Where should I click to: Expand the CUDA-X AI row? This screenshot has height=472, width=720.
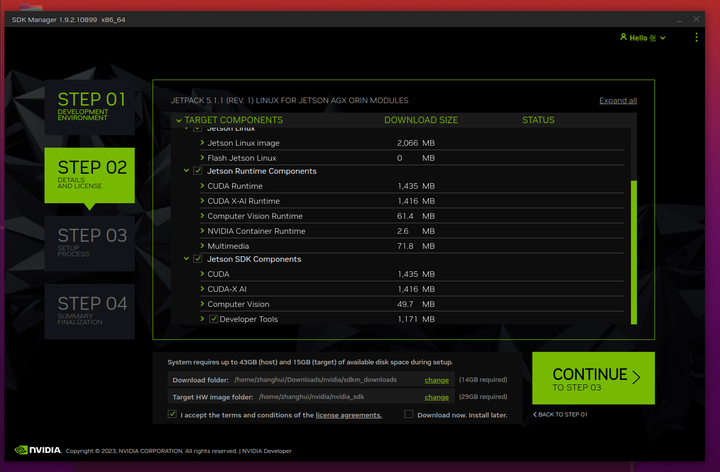(202, 289)
